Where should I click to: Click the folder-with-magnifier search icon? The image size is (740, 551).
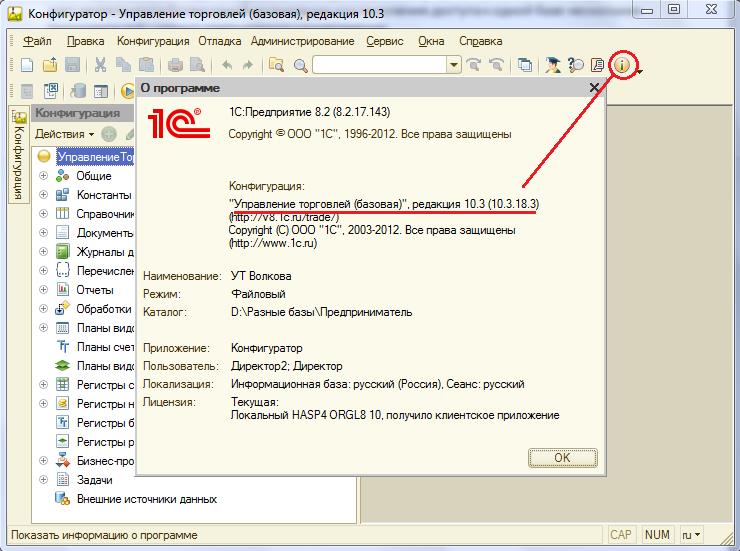click(276, 65)
